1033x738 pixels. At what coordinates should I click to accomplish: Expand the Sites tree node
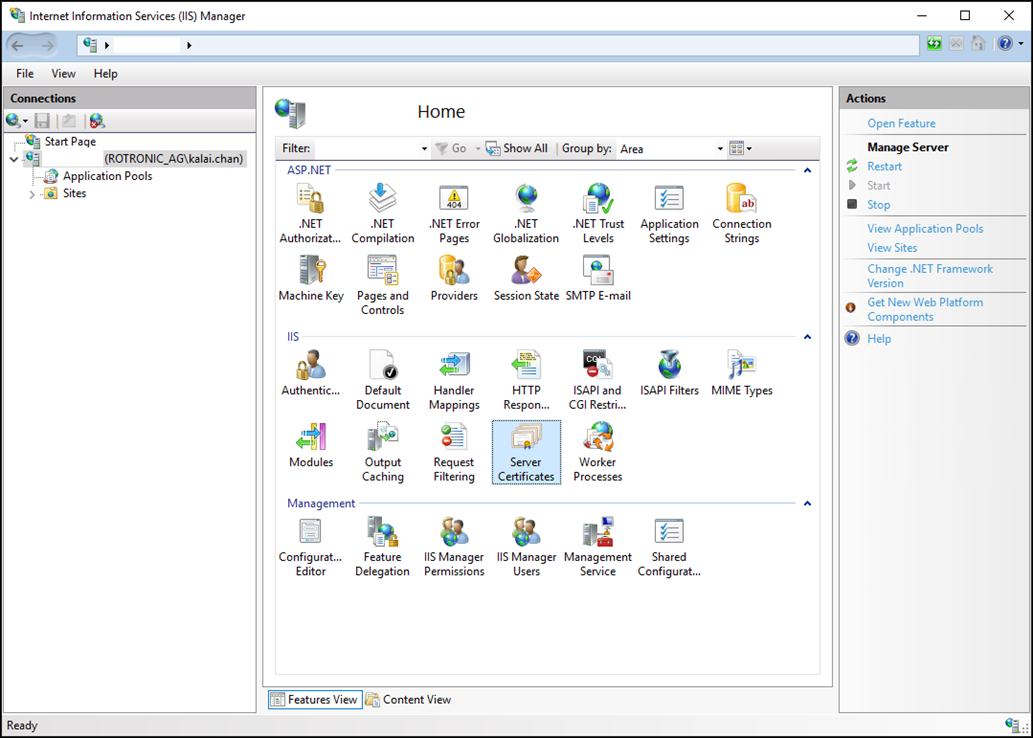point(32,194)
